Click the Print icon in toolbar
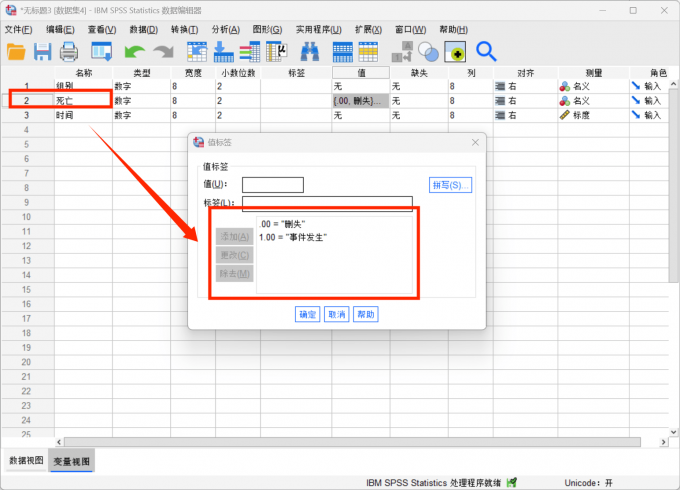 pos(68,51)
